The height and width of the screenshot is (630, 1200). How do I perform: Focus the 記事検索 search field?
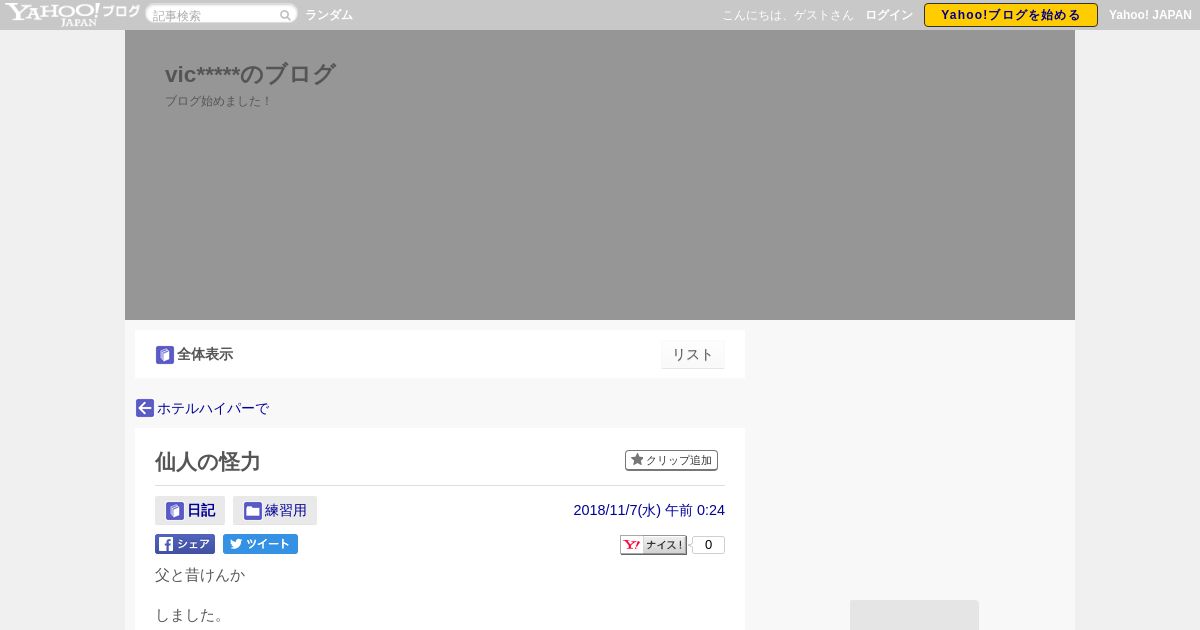click(x=214, y=15)
